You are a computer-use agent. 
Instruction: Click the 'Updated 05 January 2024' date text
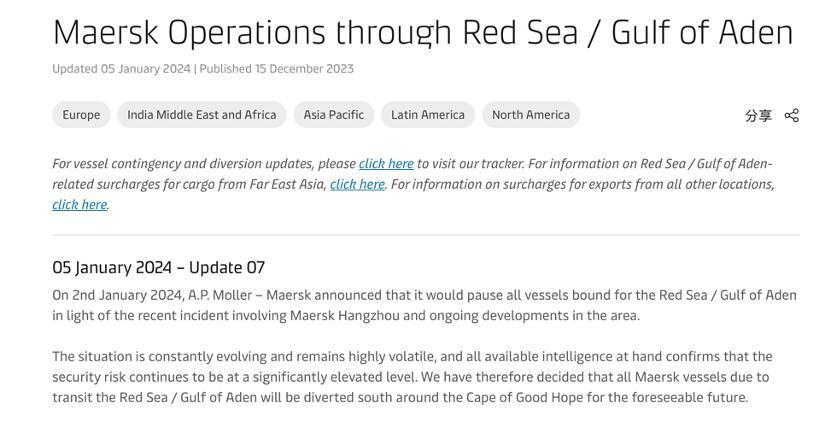(121, 69)
